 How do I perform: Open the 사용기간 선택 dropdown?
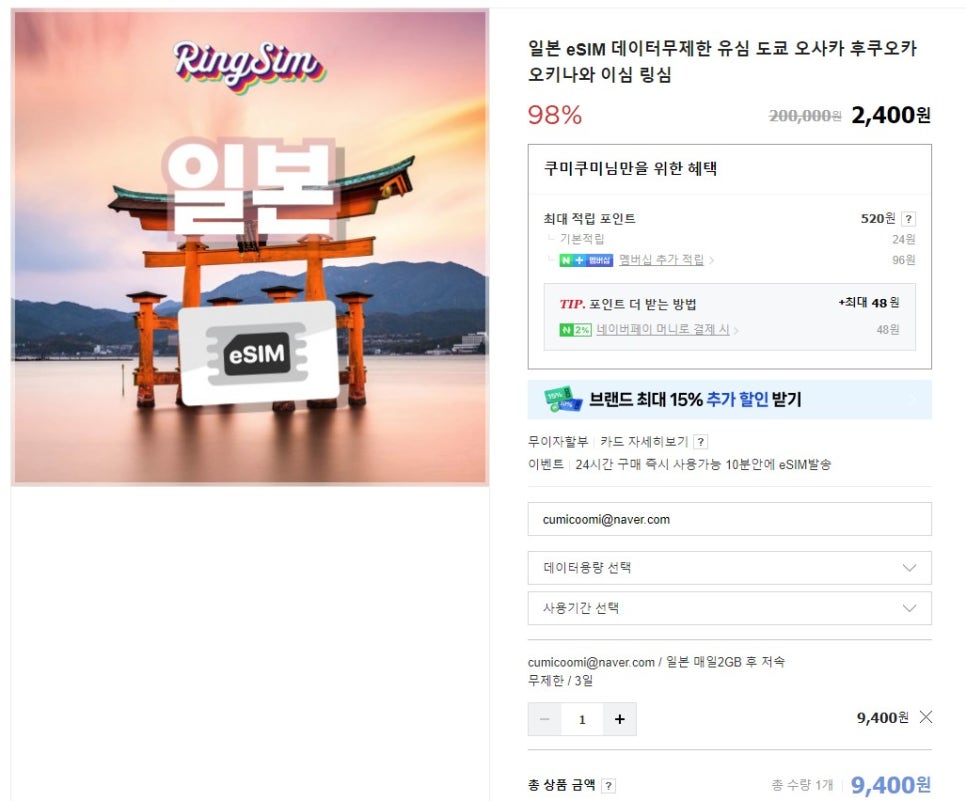click(x=729, y=608)
